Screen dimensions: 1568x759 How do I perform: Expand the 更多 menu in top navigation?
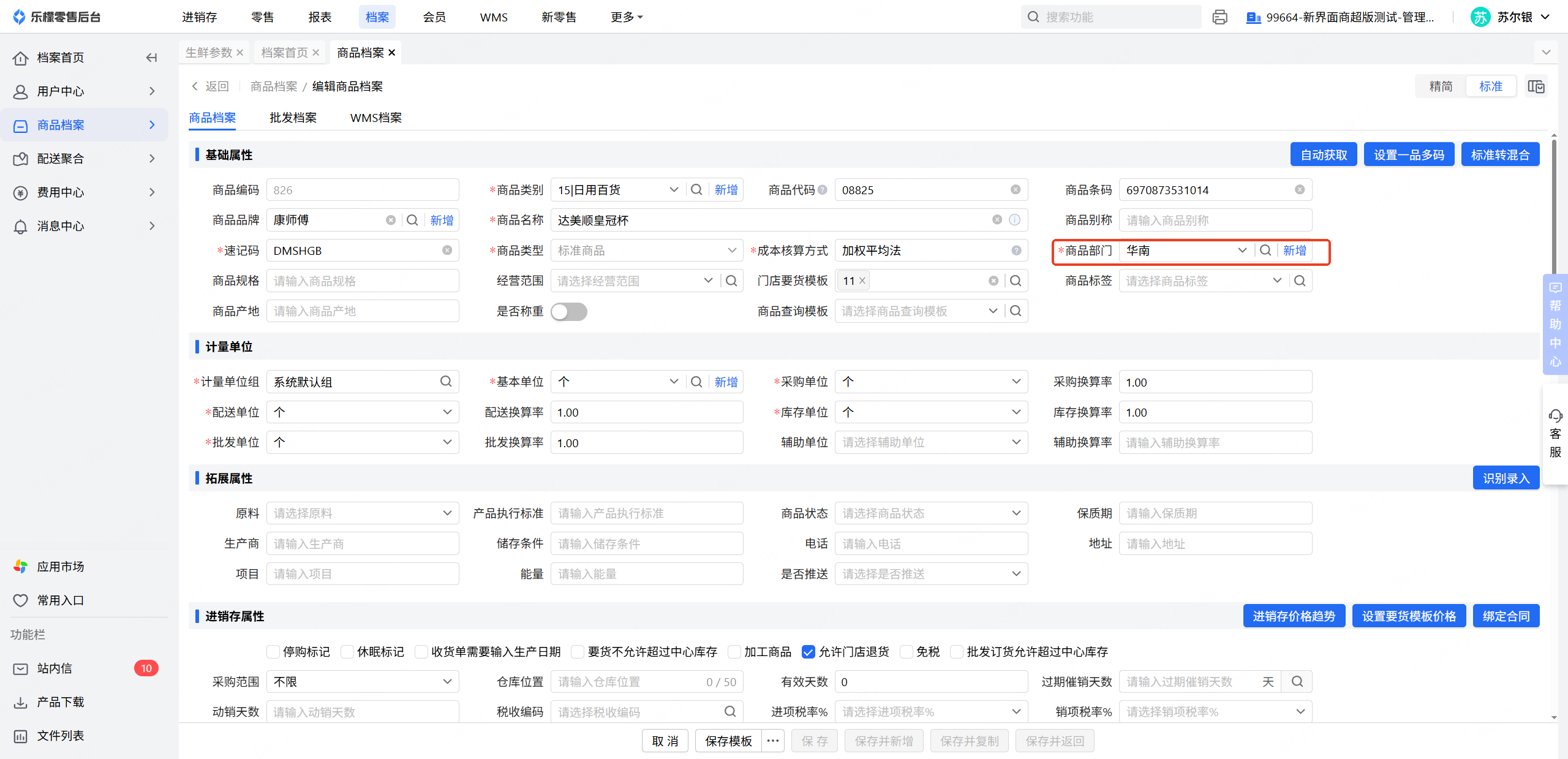pyautogui.click(x=626, y=17)
